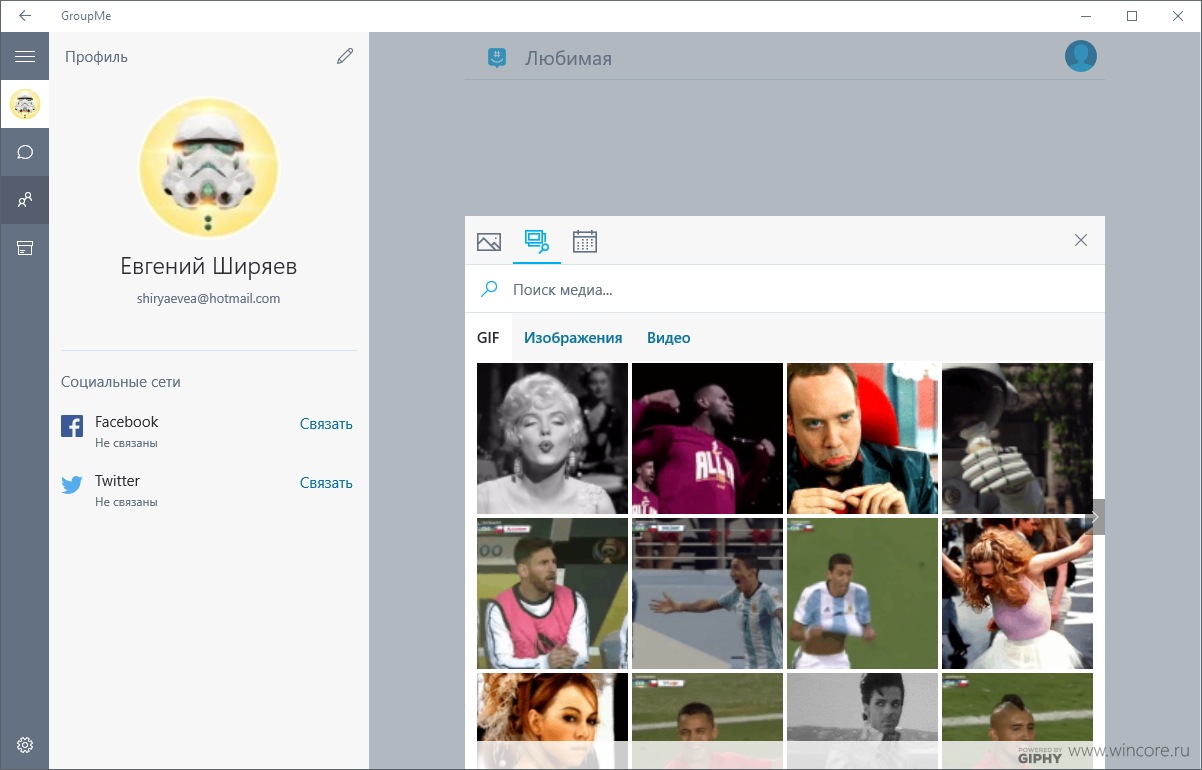Open the contacts icon in sidebar
1202x770 pixels.
pos(24,200)
